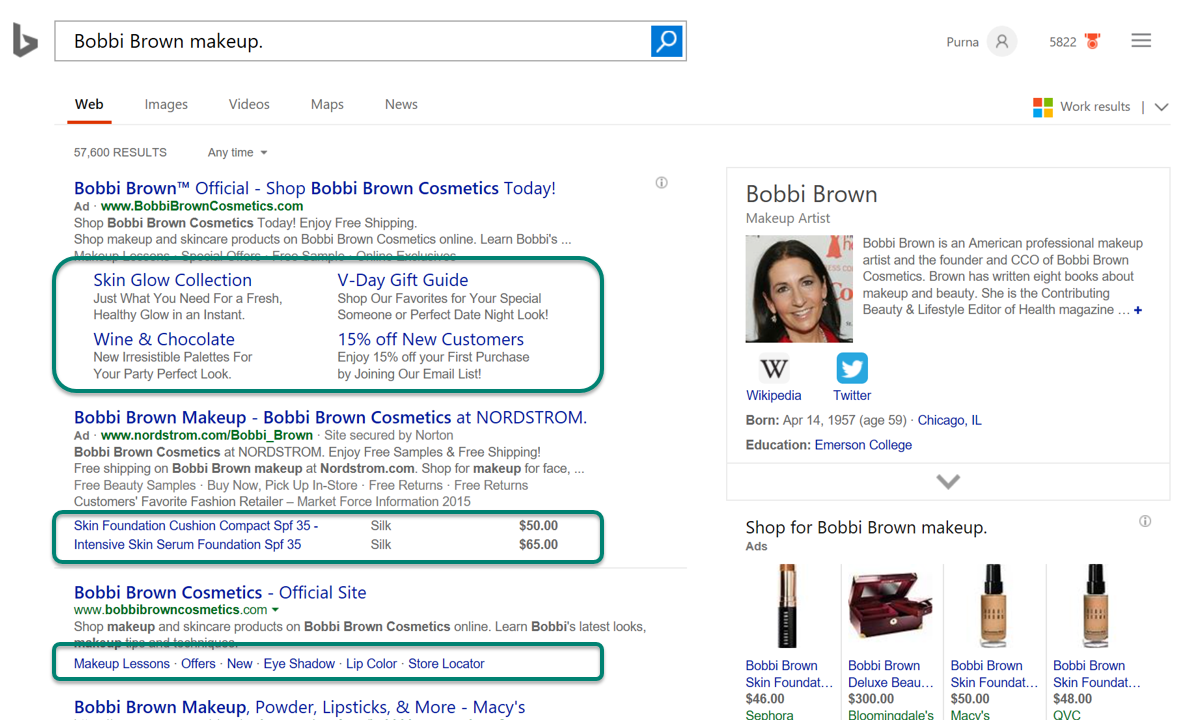
Task: Click the Deluxe Beauty red case product image
Action: click(891, 607)
